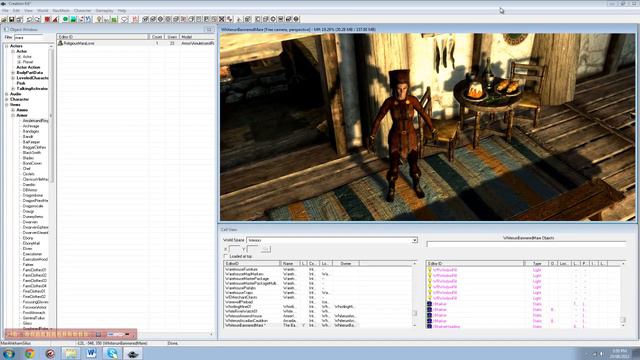Open the Character menu
The height and width of the screenshot is (360, 640).
point(82,11)
